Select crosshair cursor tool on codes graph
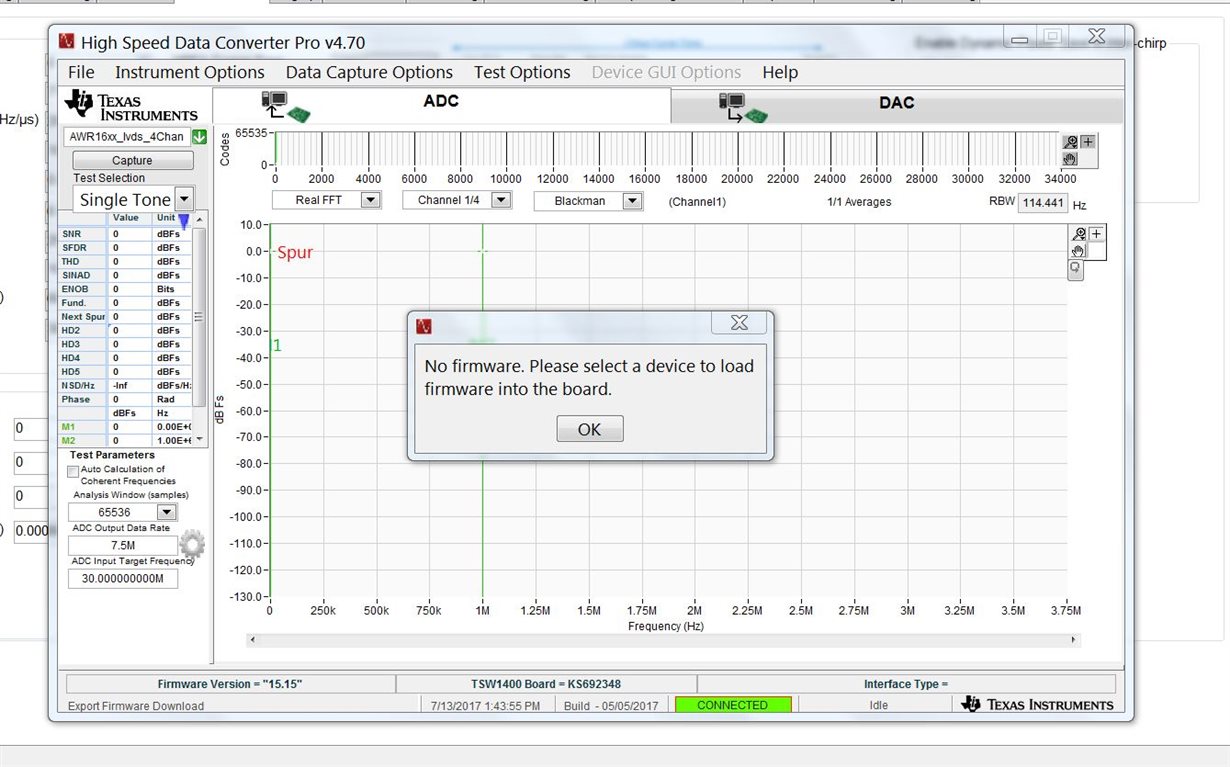 [1088, 142]
